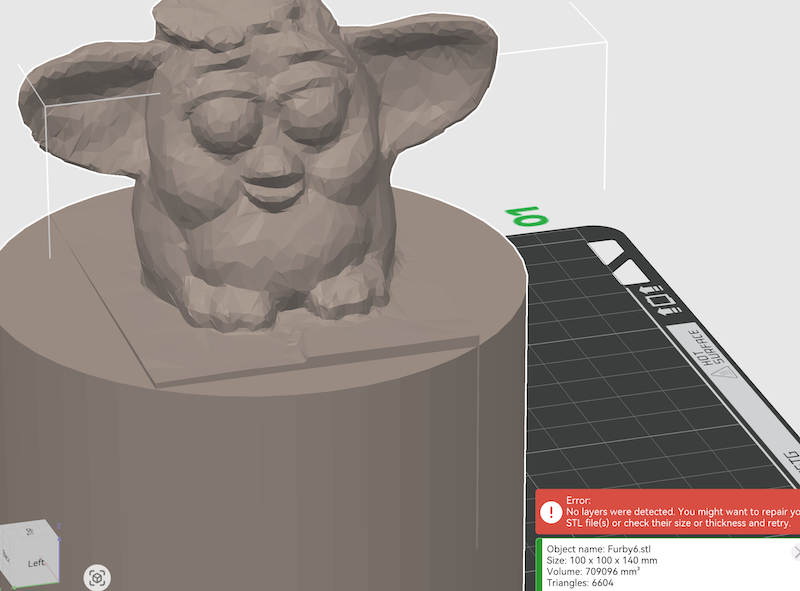Click the top face of the view cube
The width and height of the screenshot is (800, 591).
[x=29, y=532]
